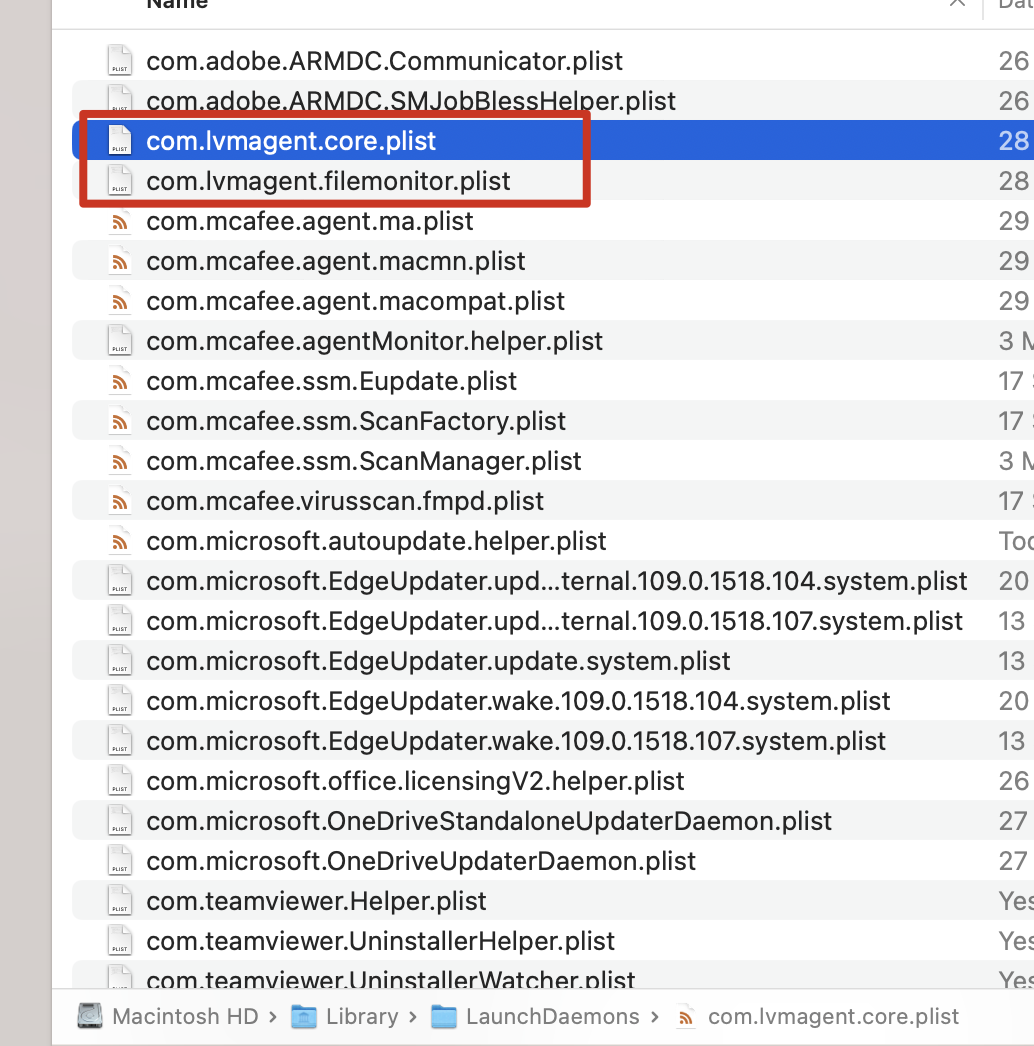1034x1046 pixels.
Task: Select com.microsoft.EdgeUpdater.update.system.plist file
Action: coord(438,662)
